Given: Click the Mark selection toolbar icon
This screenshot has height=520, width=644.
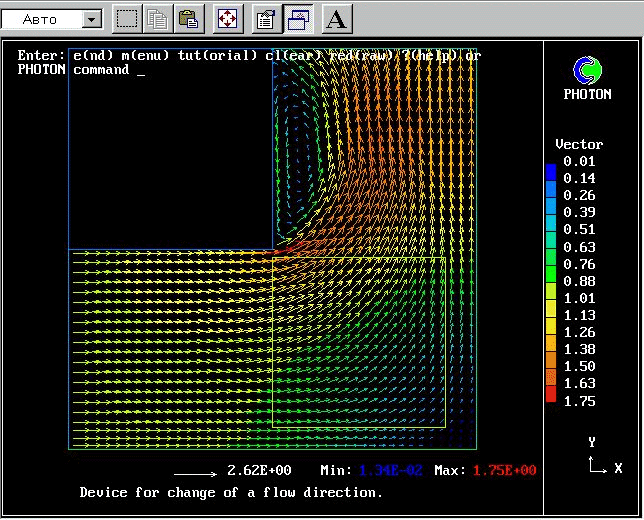Looking at the screenshot, I should tap(127, 19).
